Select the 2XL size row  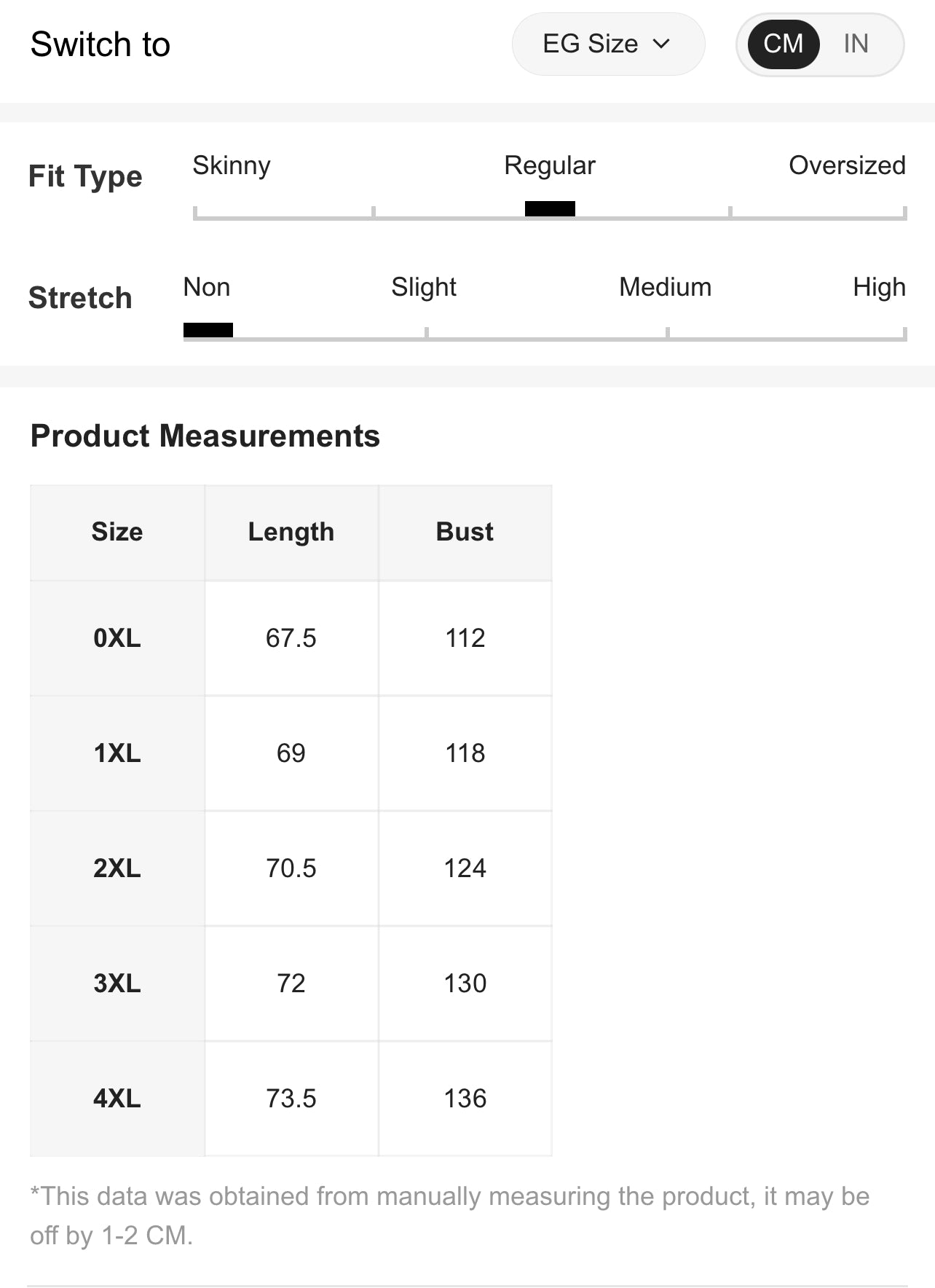(117, 868)
